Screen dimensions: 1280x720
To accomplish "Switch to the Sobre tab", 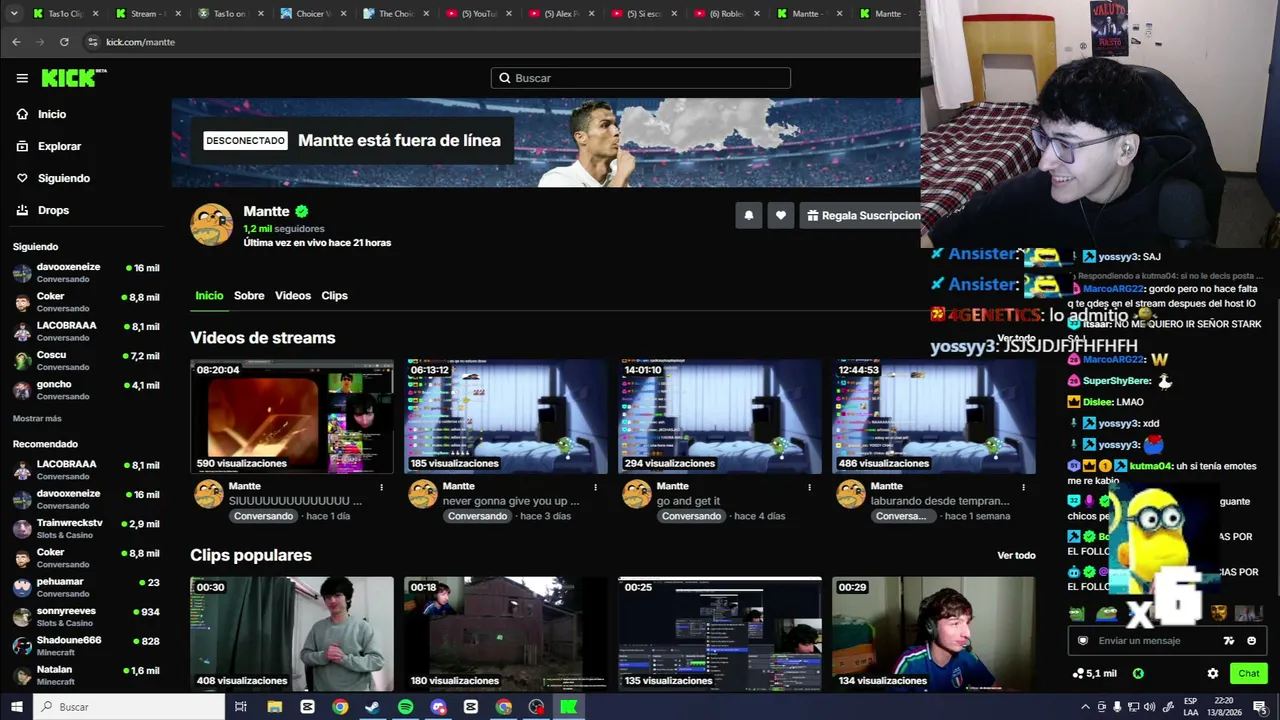I will click(249, 296).
